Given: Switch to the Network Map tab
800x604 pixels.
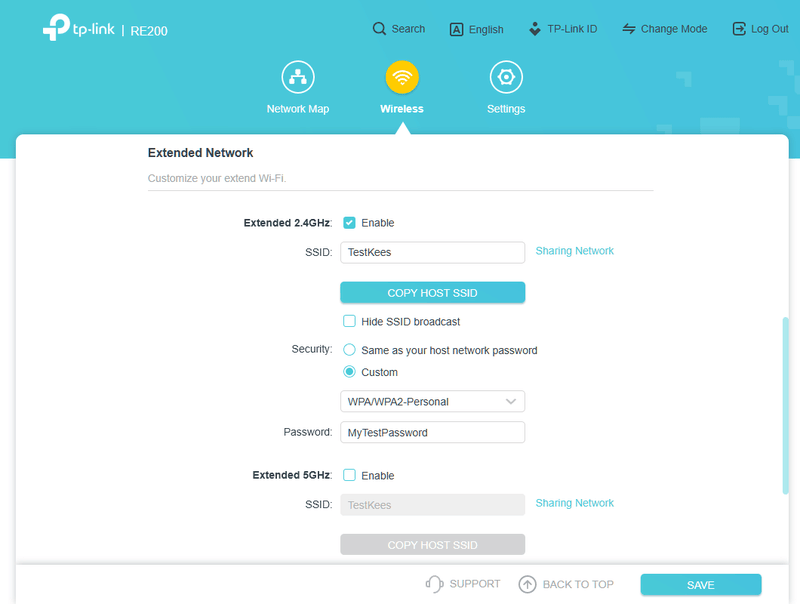Looking at the screenshot, I should 298,109.
